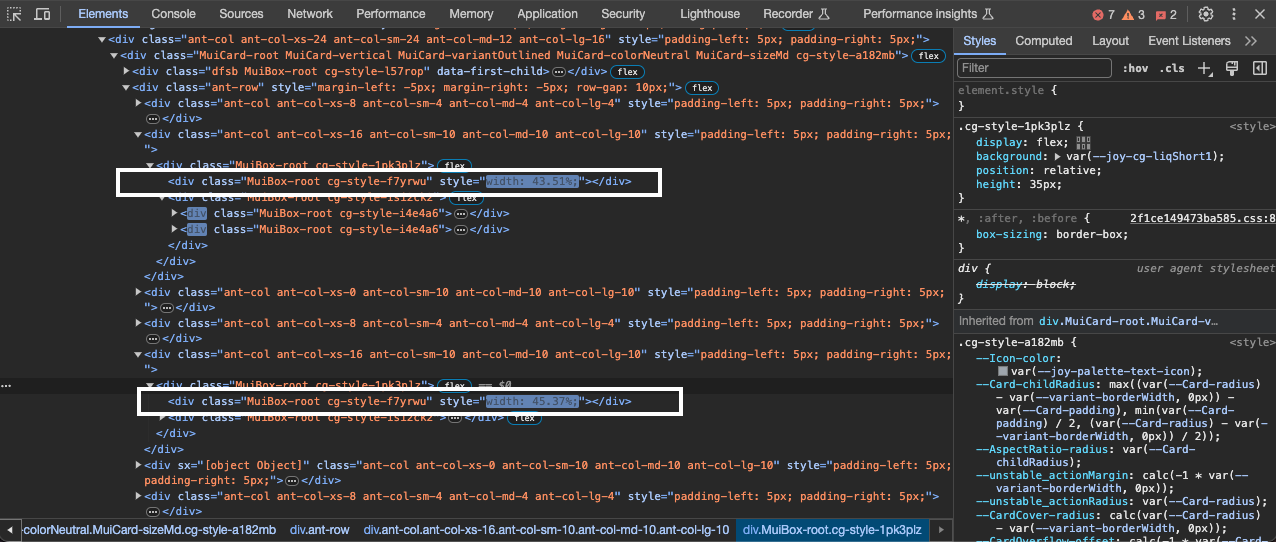Screen dimensions: 1276x542
Task: Expand the ellipsis in the [object Object] div row
Action: point(292,480)
